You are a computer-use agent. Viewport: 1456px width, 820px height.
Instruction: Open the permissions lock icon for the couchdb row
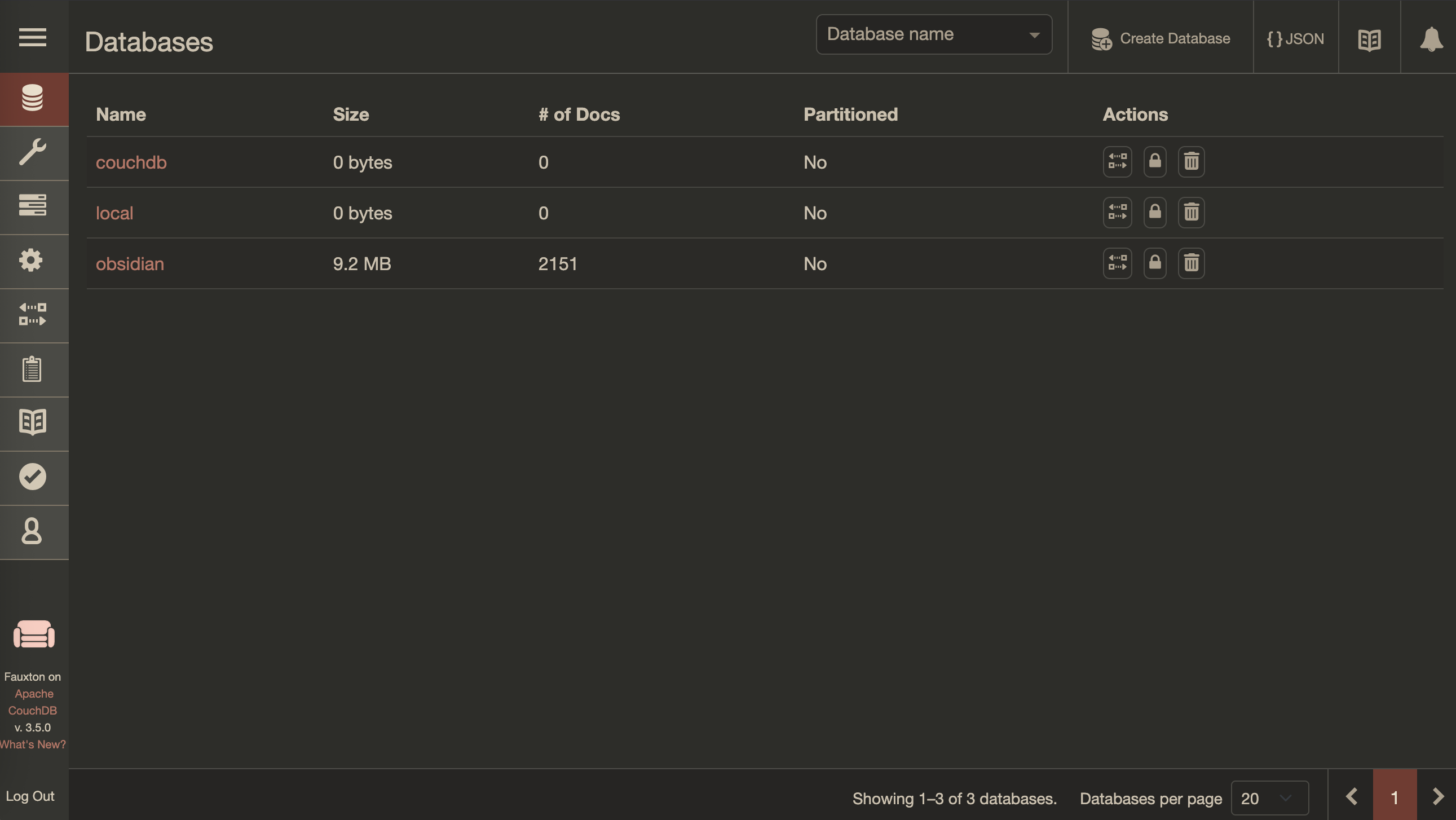[1155, 162]
